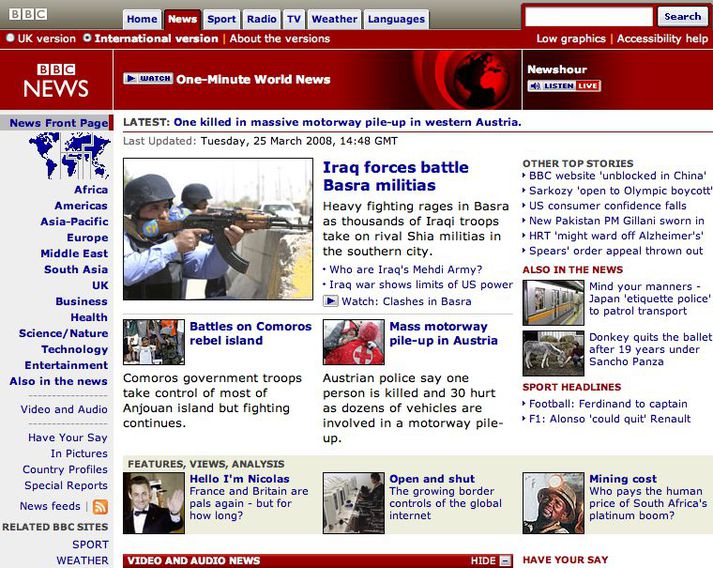The width and height of the screenshot is (713, 568).
Task: Open About the versions link
Action: (x=280, y=39)
